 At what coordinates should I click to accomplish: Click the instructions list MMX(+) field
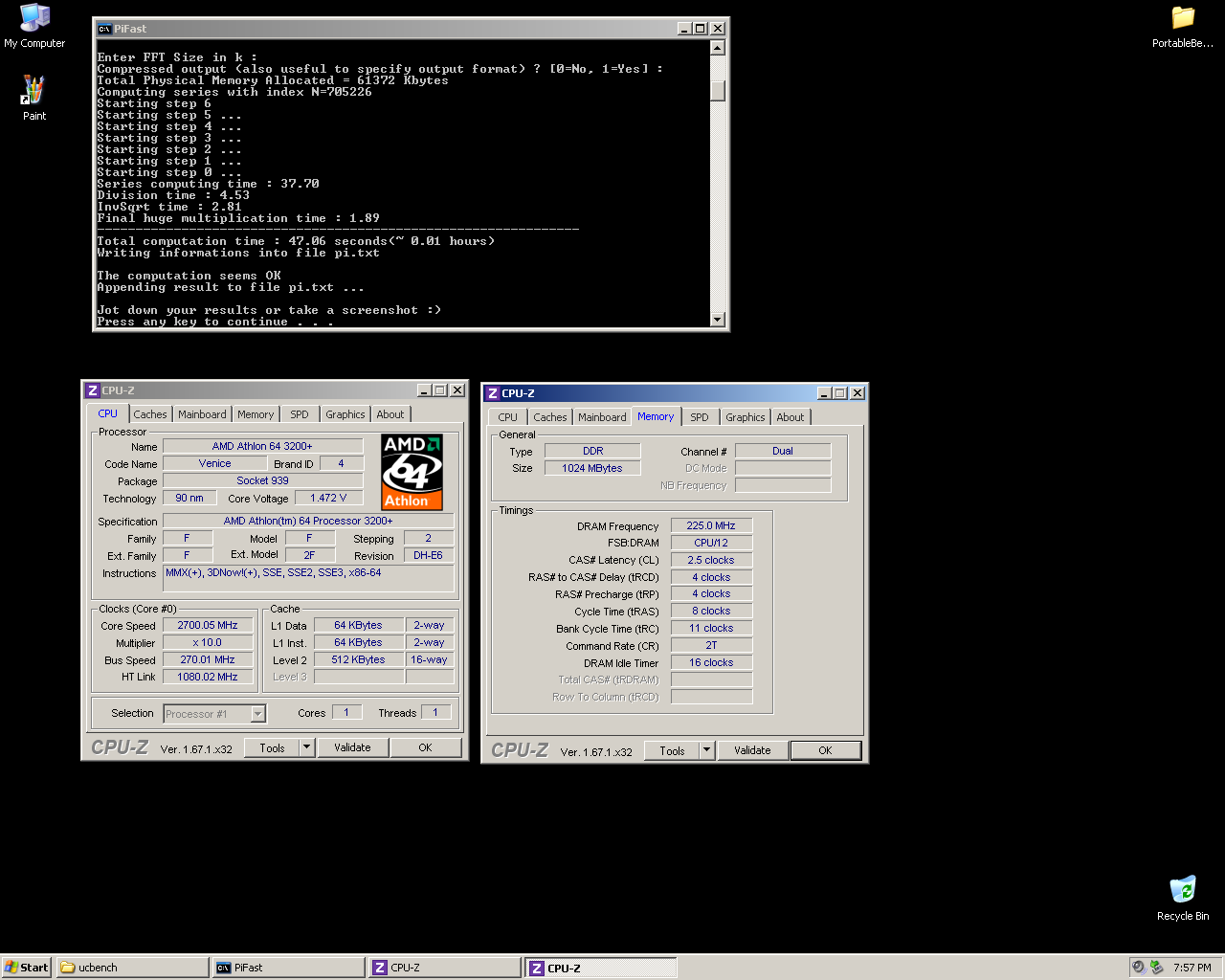[308, 578]
